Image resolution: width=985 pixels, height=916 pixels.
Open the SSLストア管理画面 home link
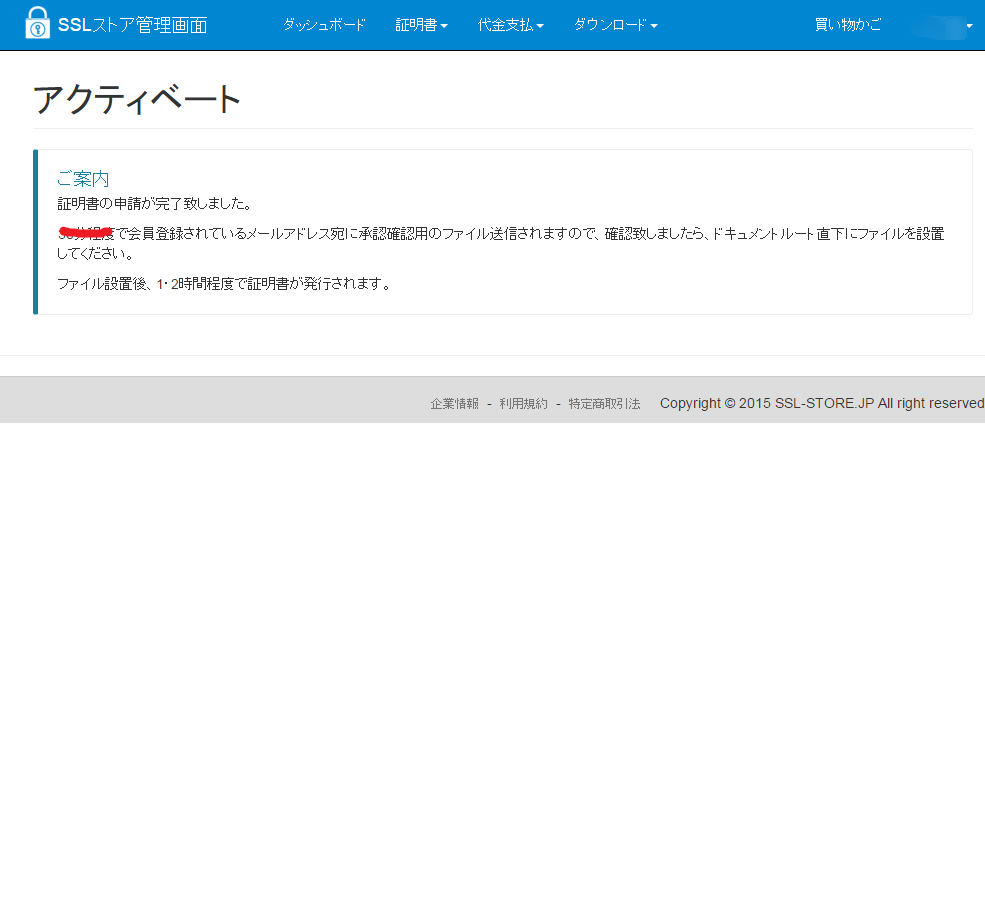133,25
